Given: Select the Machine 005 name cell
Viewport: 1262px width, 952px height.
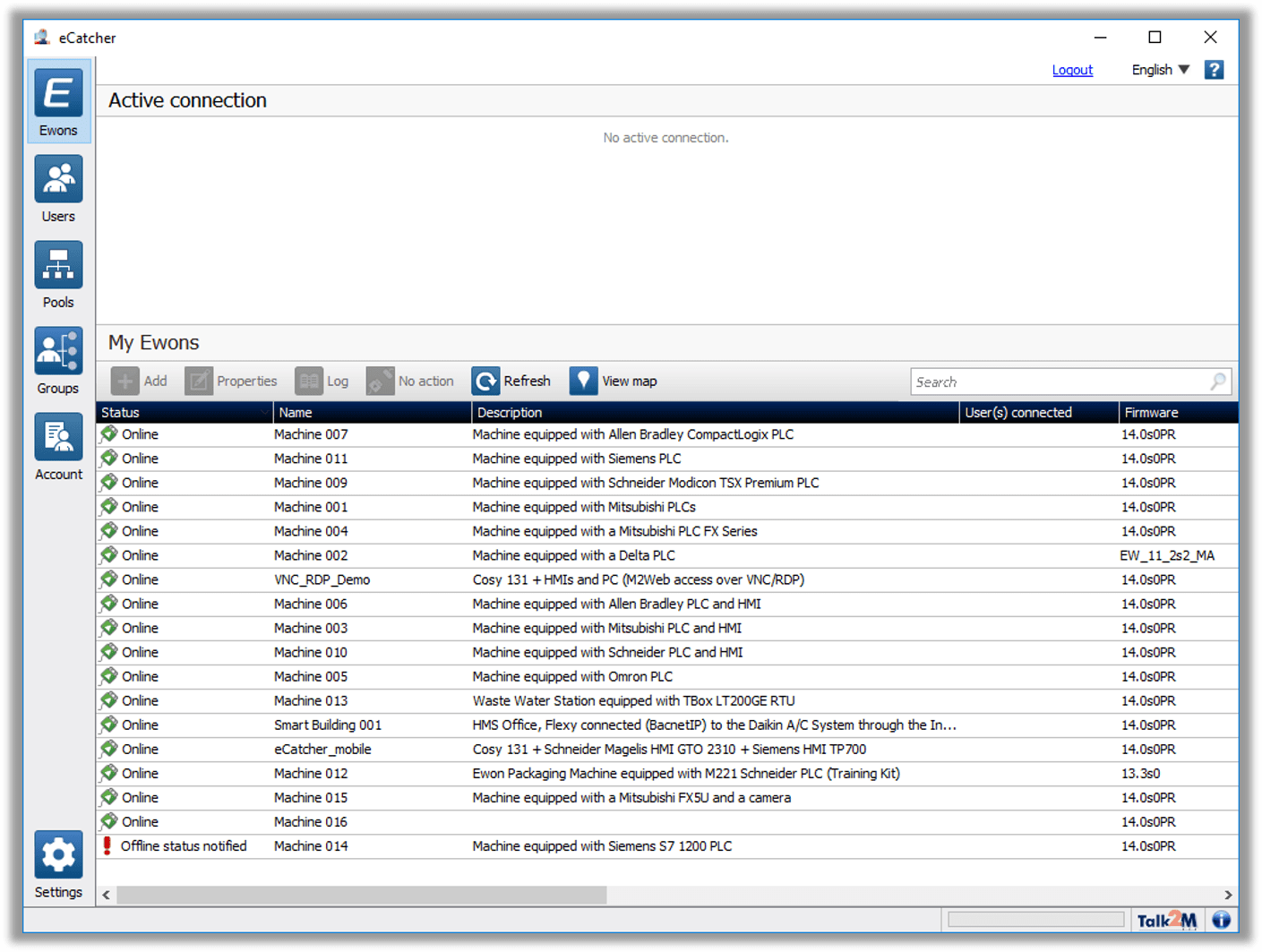Looking at the screenshot, I should (311, 676).
